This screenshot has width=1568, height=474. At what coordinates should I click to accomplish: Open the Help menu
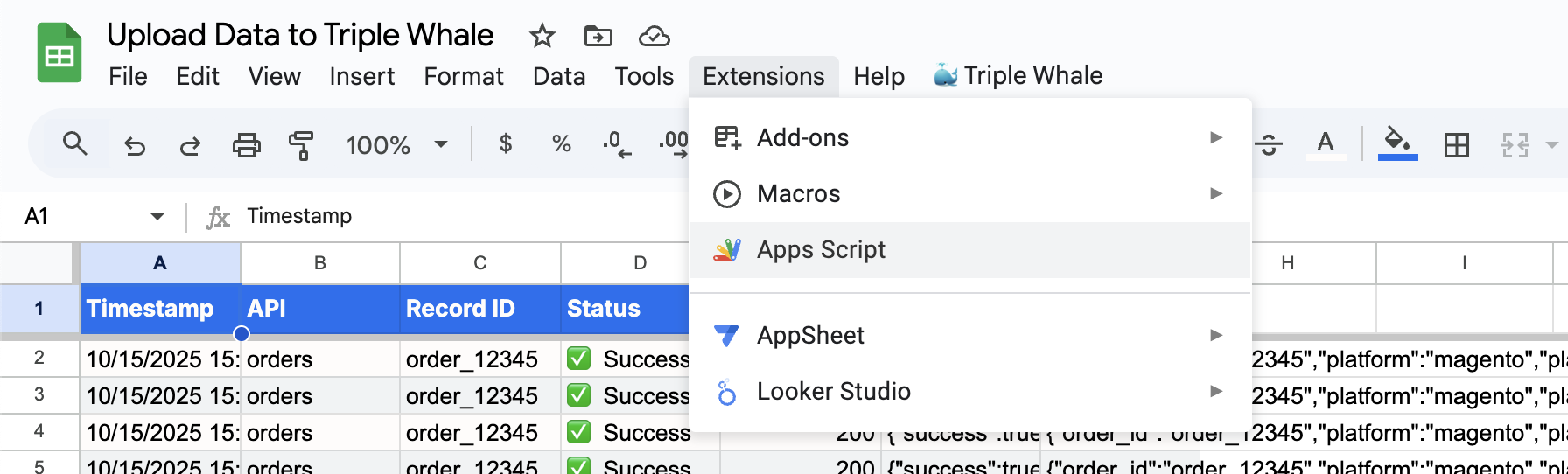pos(878,76)
